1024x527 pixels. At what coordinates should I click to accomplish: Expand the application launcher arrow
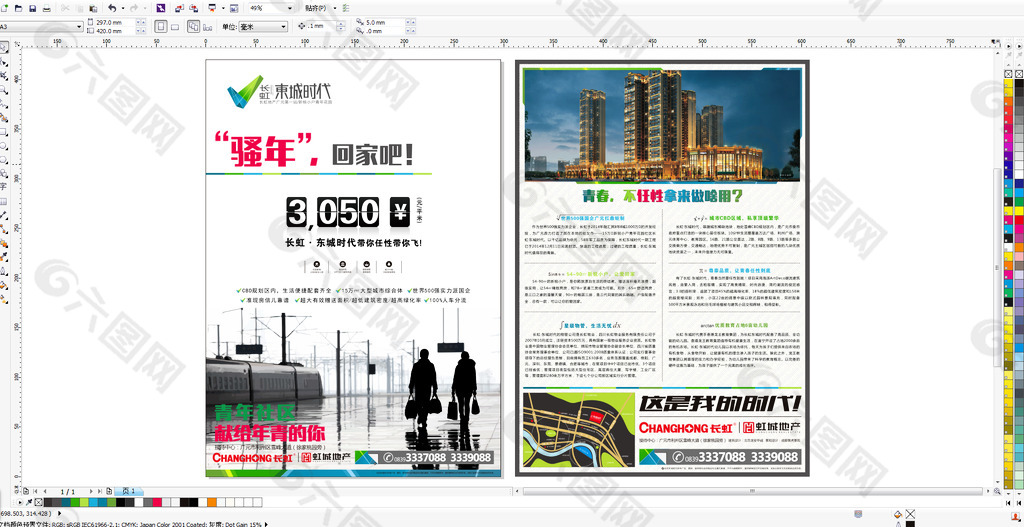pos(223,8)
